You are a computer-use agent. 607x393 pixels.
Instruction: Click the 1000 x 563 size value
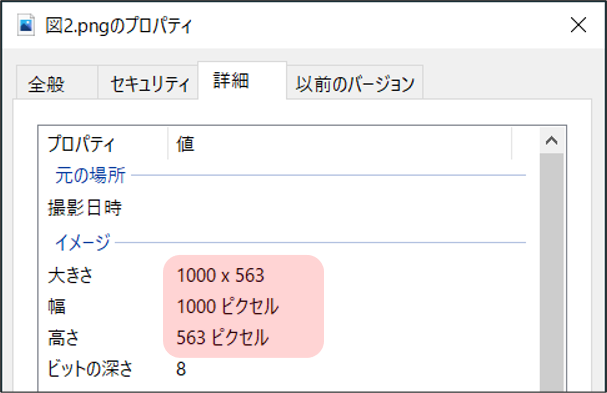pyautogui.click(x=221, y=276)
